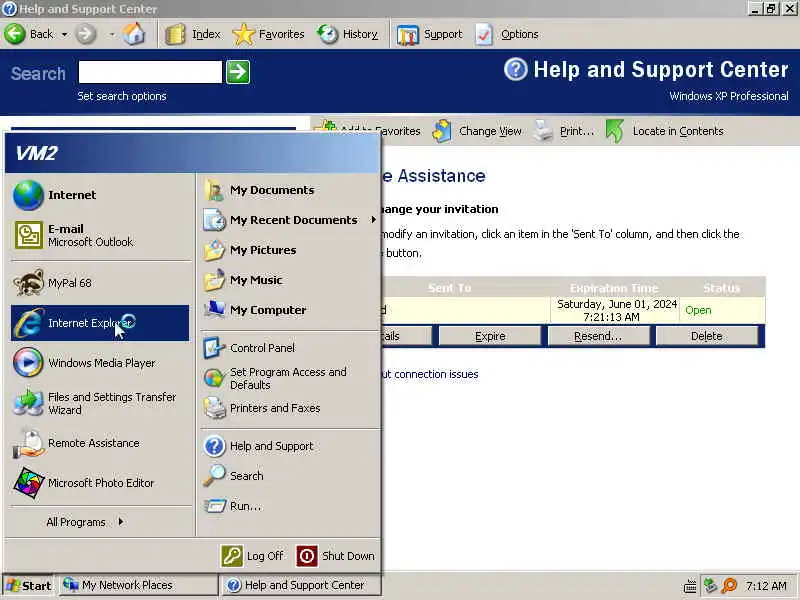
Task: Open My Documents
Action: click(x=290, y=190)
